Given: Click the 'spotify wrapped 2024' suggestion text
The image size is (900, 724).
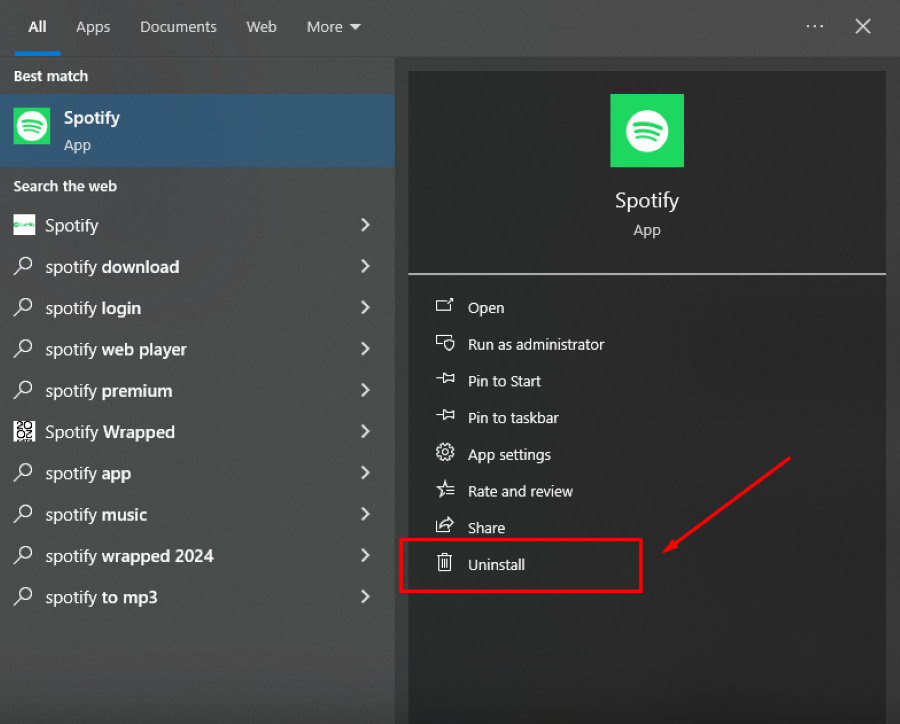Looking at the screenshot, I should pyautogui.click(x=129, y=556).
